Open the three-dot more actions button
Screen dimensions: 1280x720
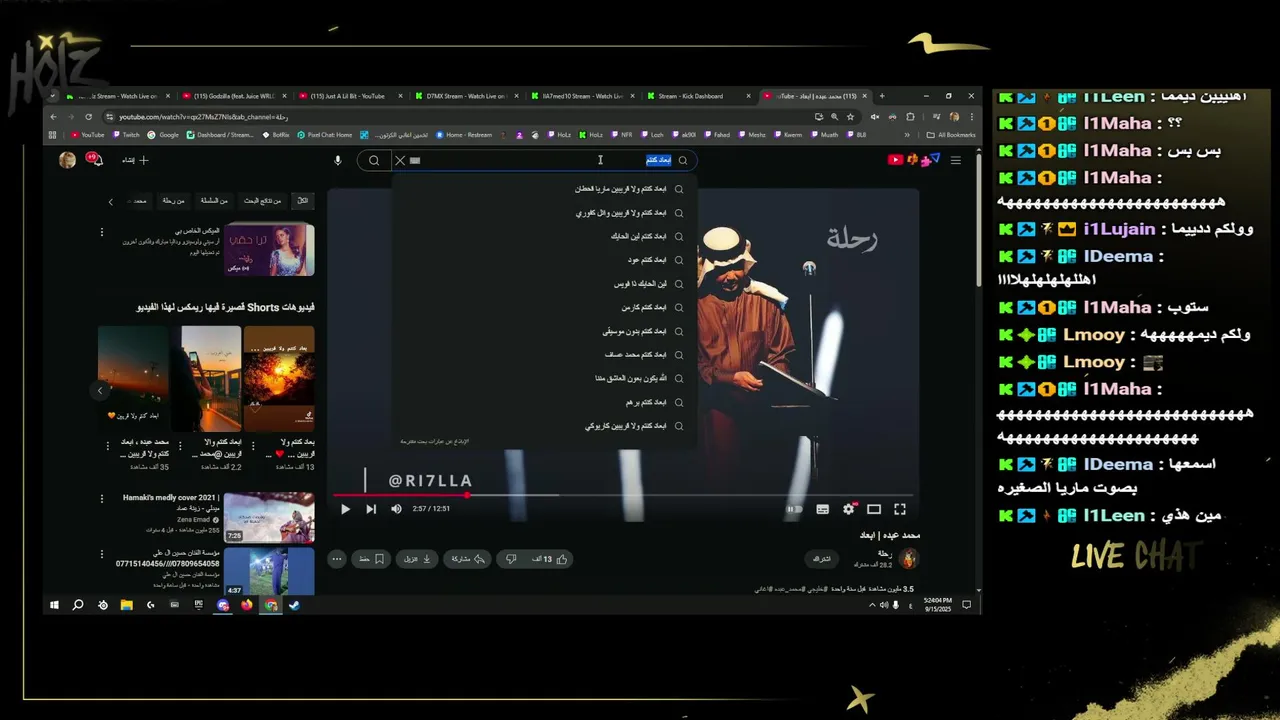[337, 559]
